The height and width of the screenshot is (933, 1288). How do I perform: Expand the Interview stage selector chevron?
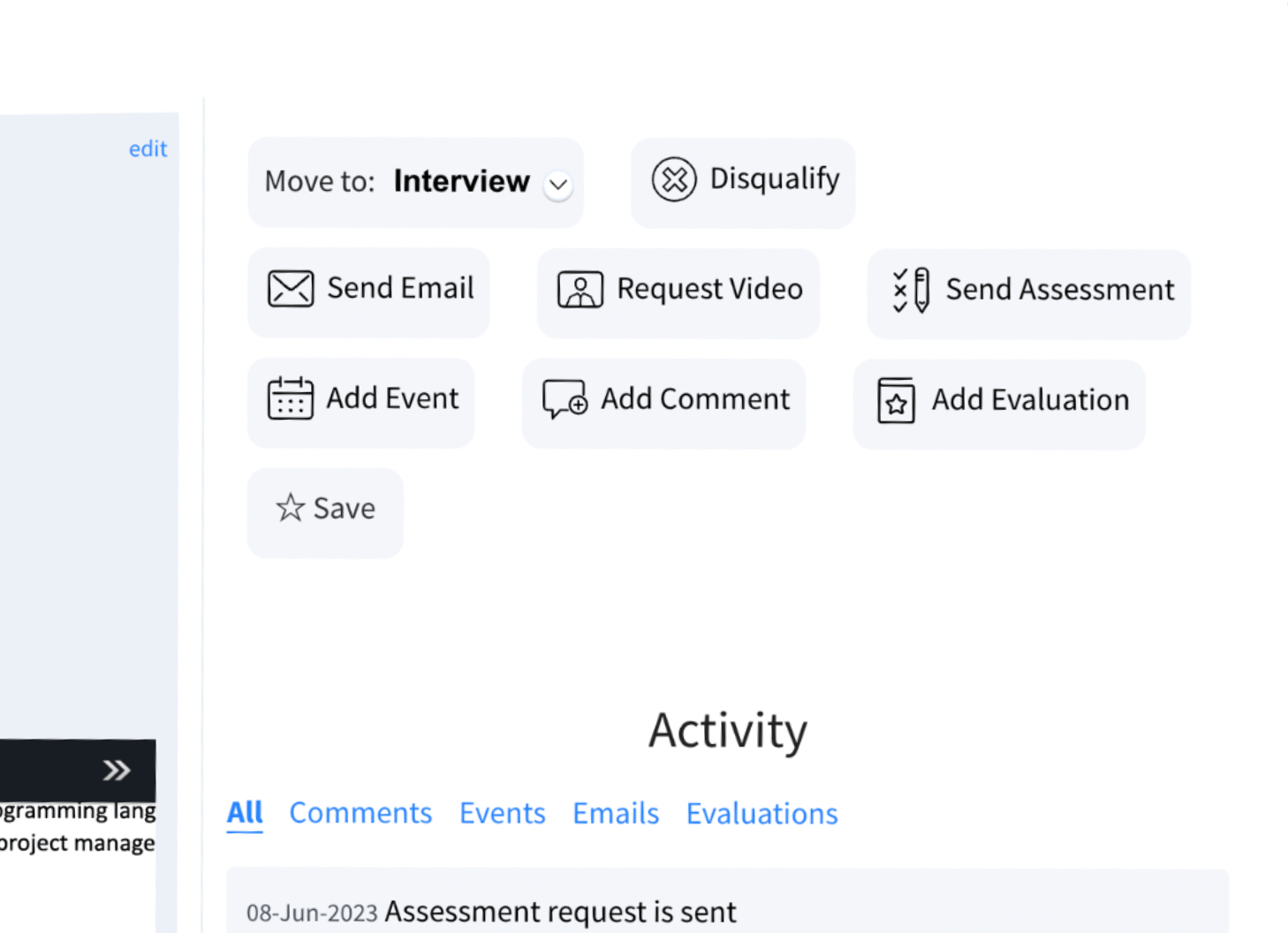click(x=557, y=185)
